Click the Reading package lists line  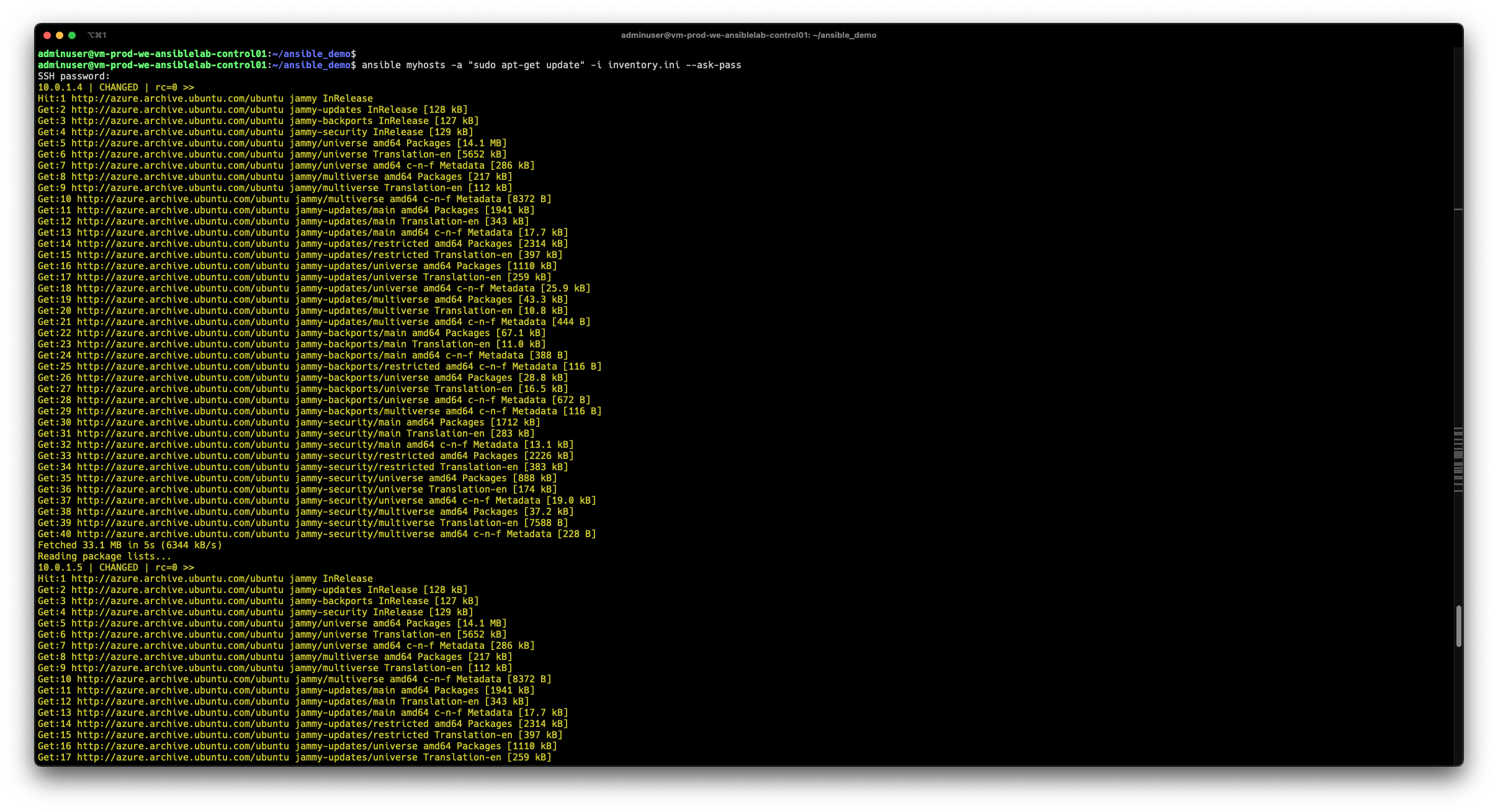point(104,556)
